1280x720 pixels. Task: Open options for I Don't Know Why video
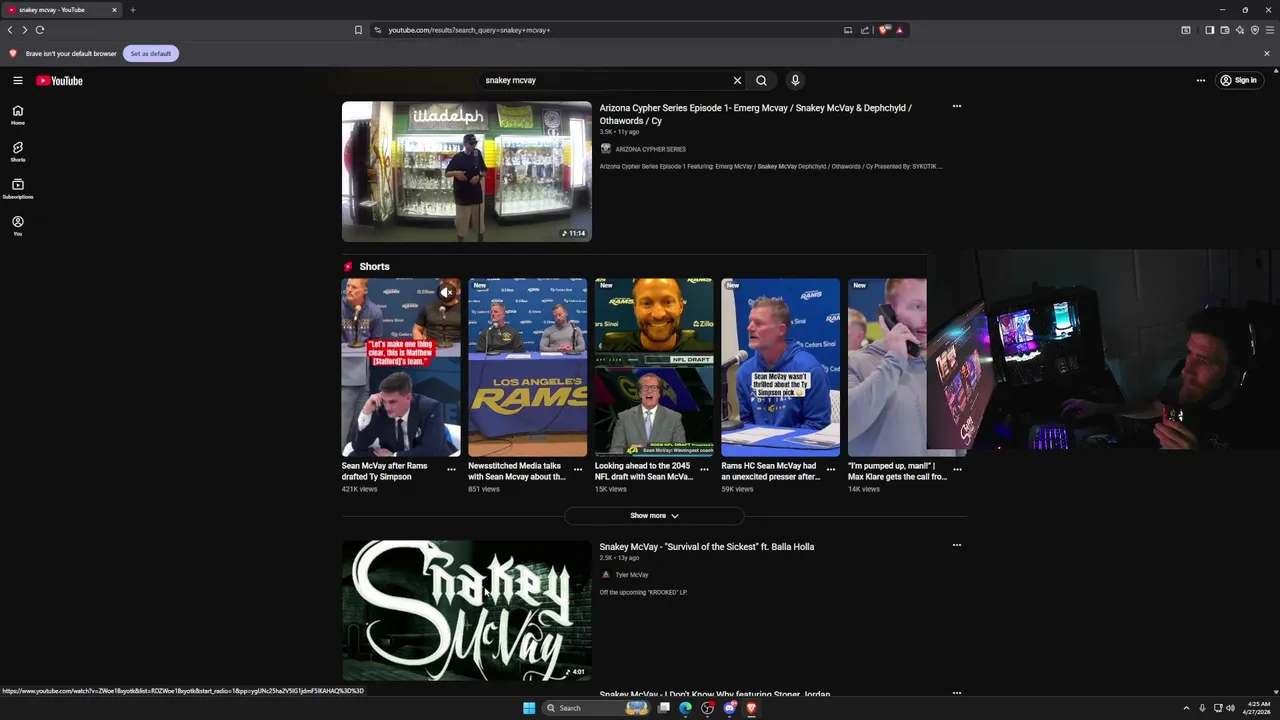click(957, 692)
